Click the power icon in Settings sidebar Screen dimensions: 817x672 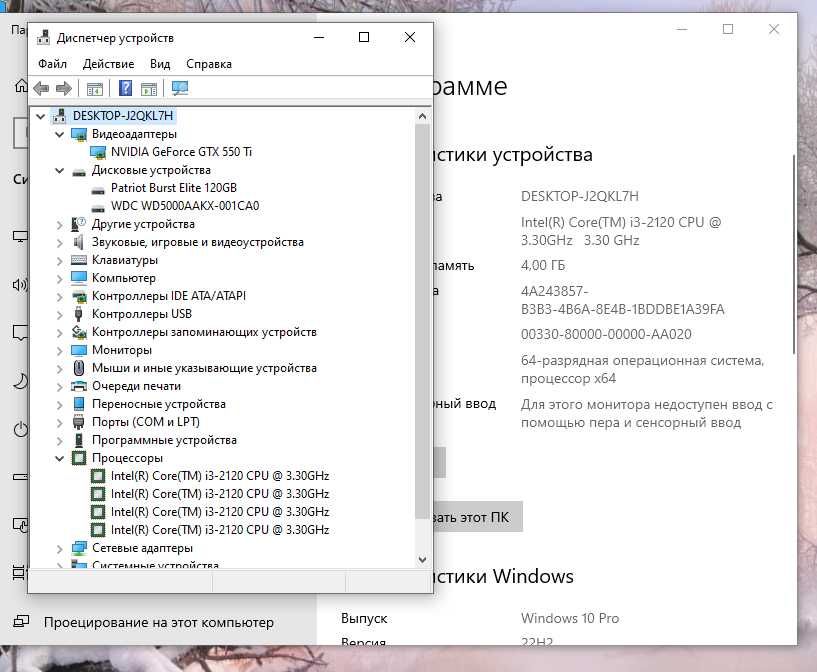(21, 430)
